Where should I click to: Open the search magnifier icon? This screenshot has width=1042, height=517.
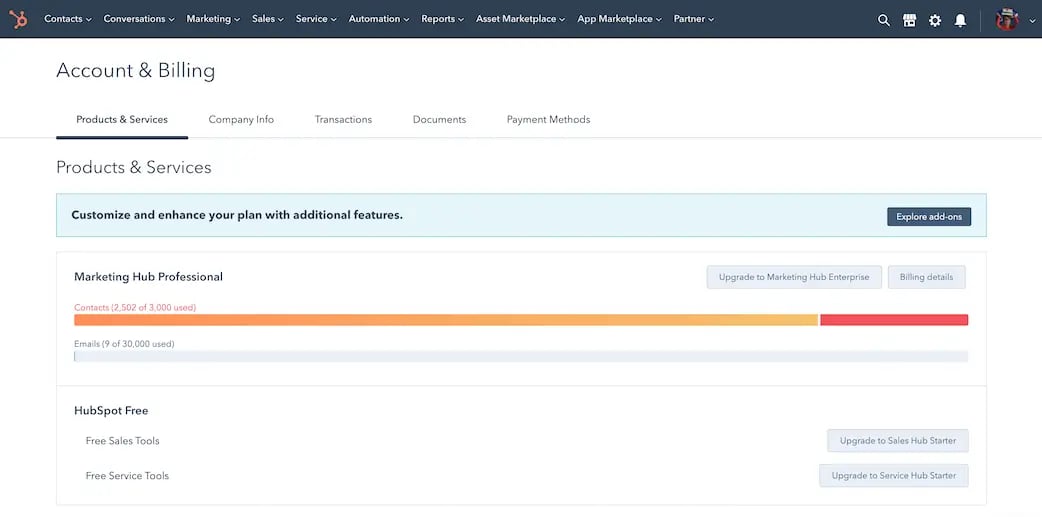(883, 20)
